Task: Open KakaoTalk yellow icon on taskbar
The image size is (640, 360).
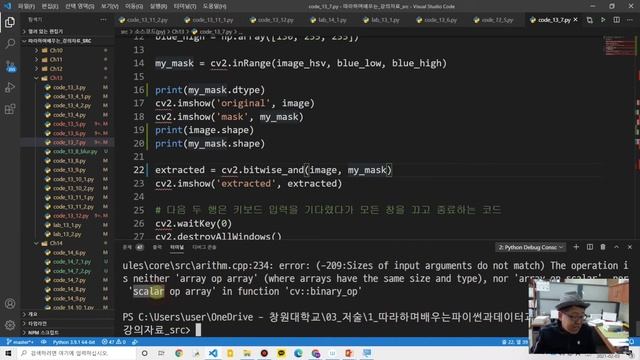Action: coord(281,353)
